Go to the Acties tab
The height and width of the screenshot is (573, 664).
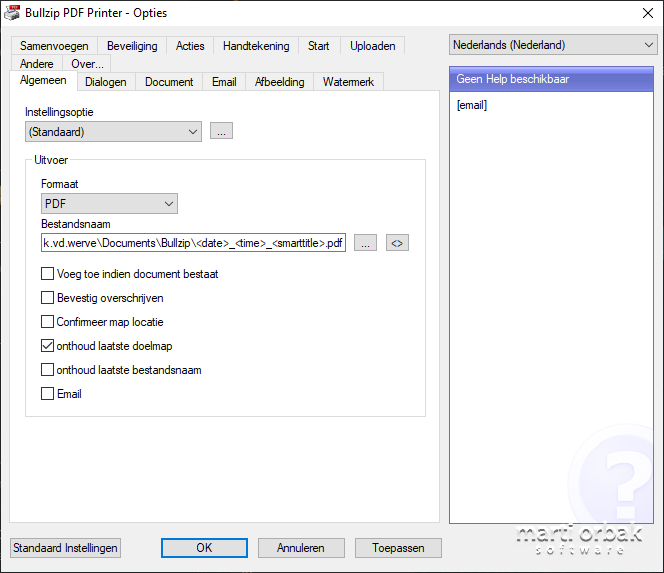pyautogui.click(x=190, y=46)
